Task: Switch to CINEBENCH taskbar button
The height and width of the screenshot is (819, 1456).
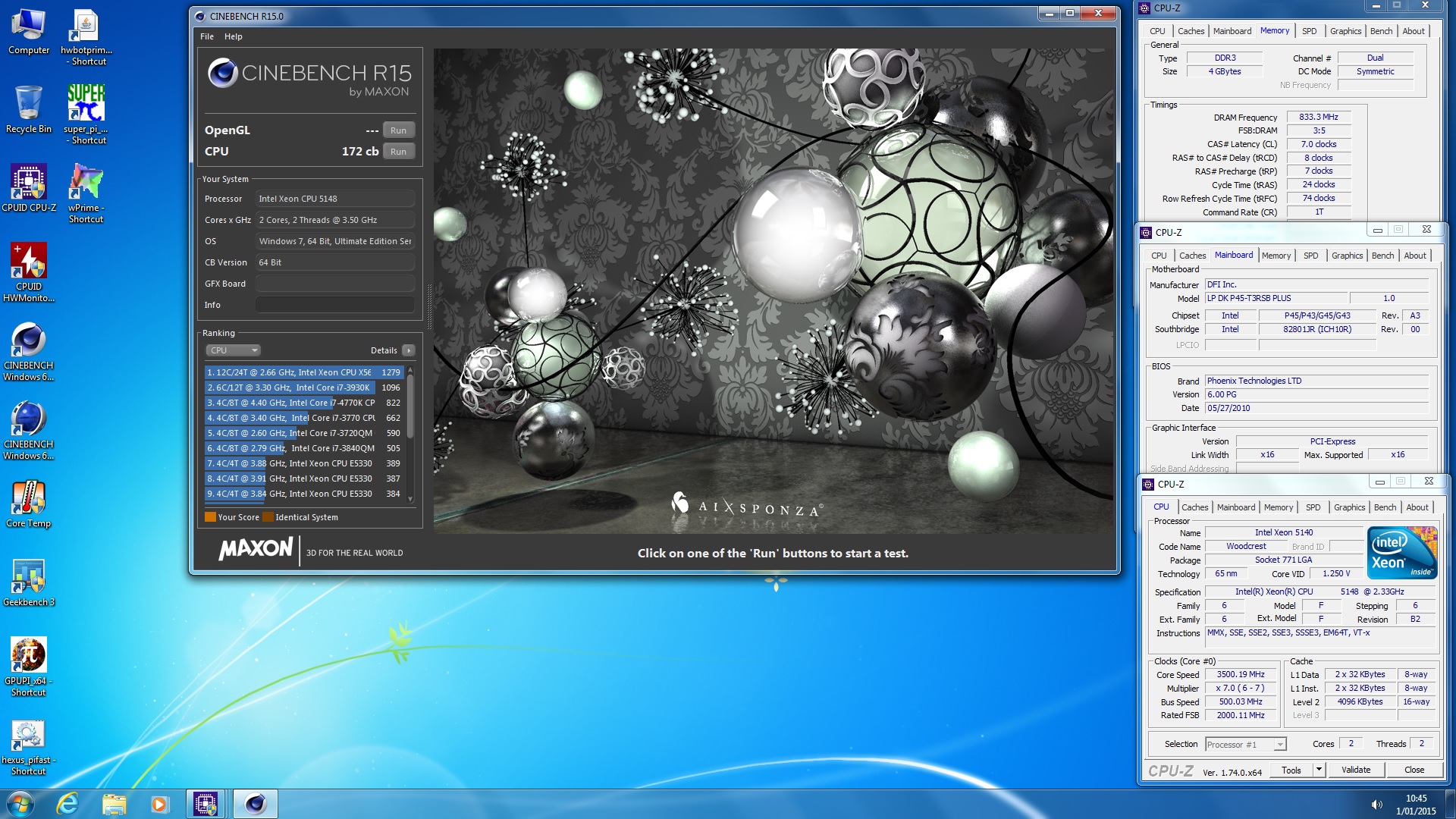Action: (256, 804)
